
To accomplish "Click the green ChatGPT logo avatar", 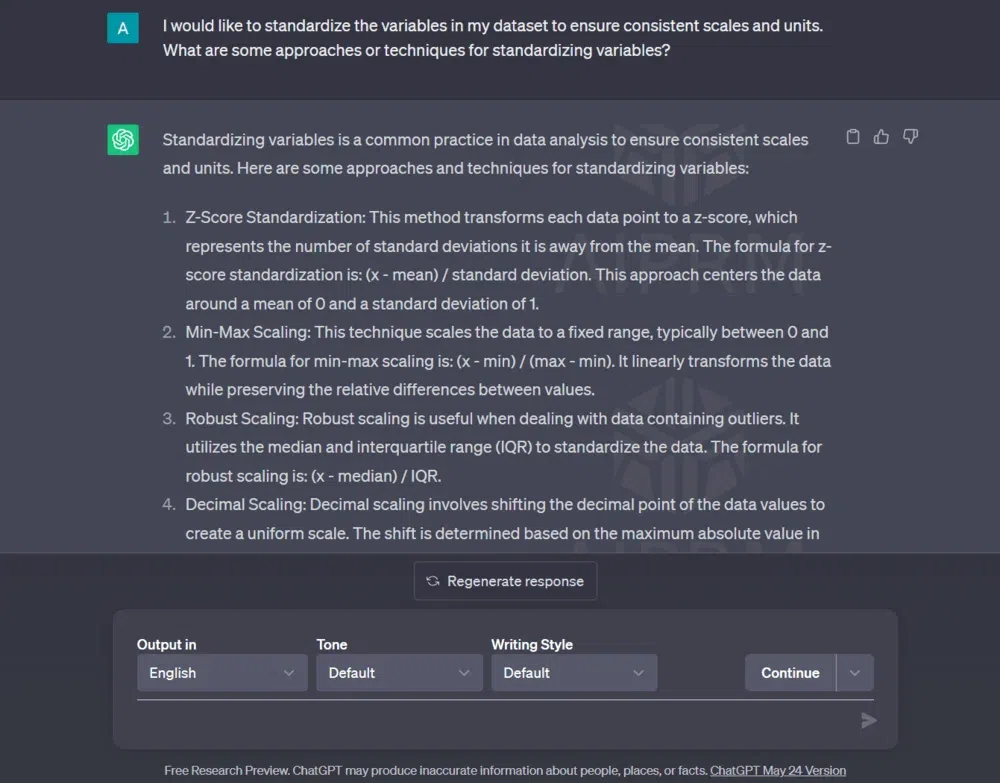I will pos(123,140).
